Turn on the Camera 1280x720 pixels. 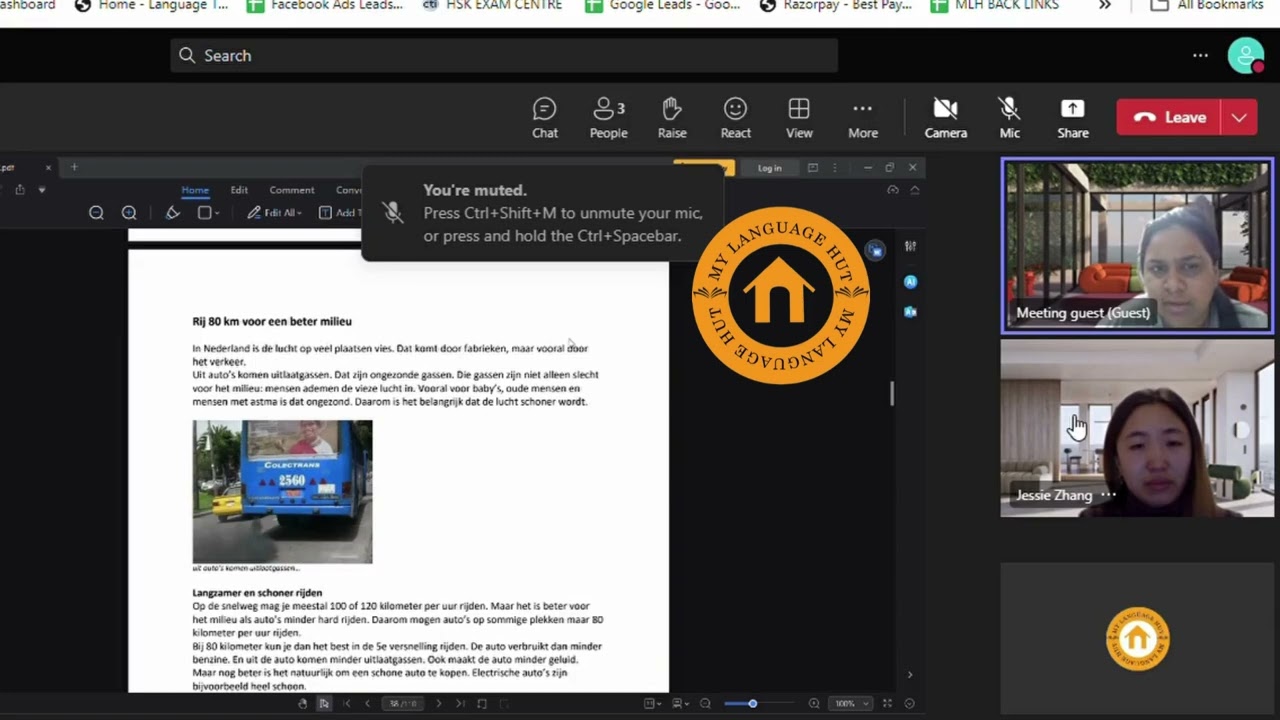coord(945,118)
